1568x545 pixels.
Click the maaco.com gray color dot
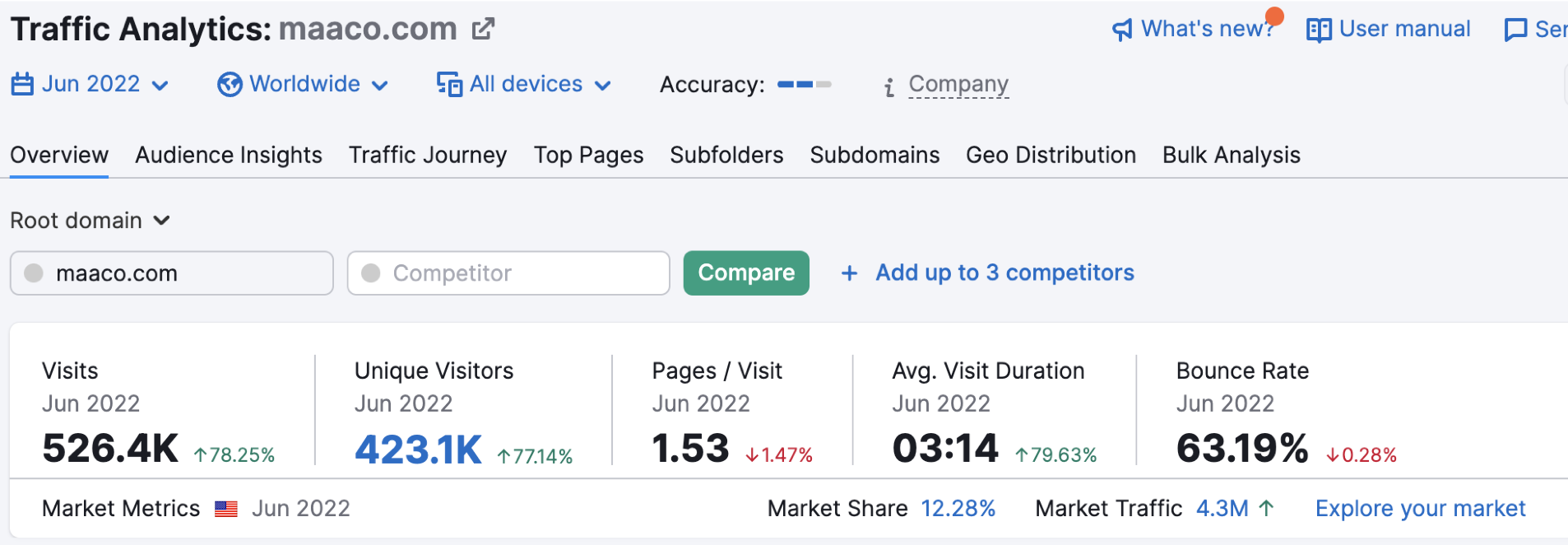(x=34, y=273)
